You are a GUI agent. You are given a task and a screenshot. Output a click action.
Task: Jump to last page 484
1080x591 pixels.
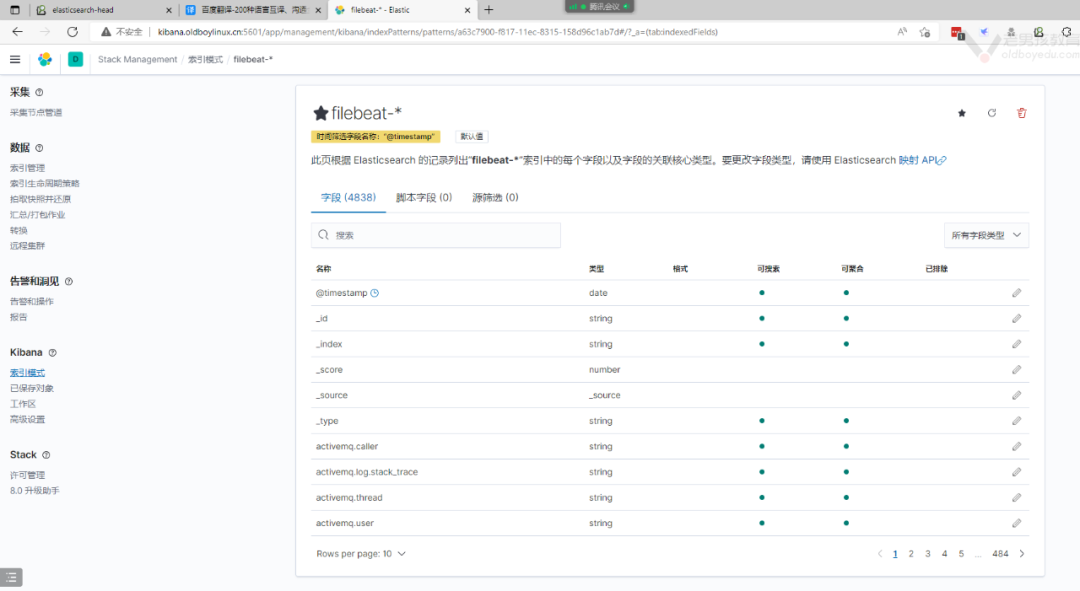1000,554
